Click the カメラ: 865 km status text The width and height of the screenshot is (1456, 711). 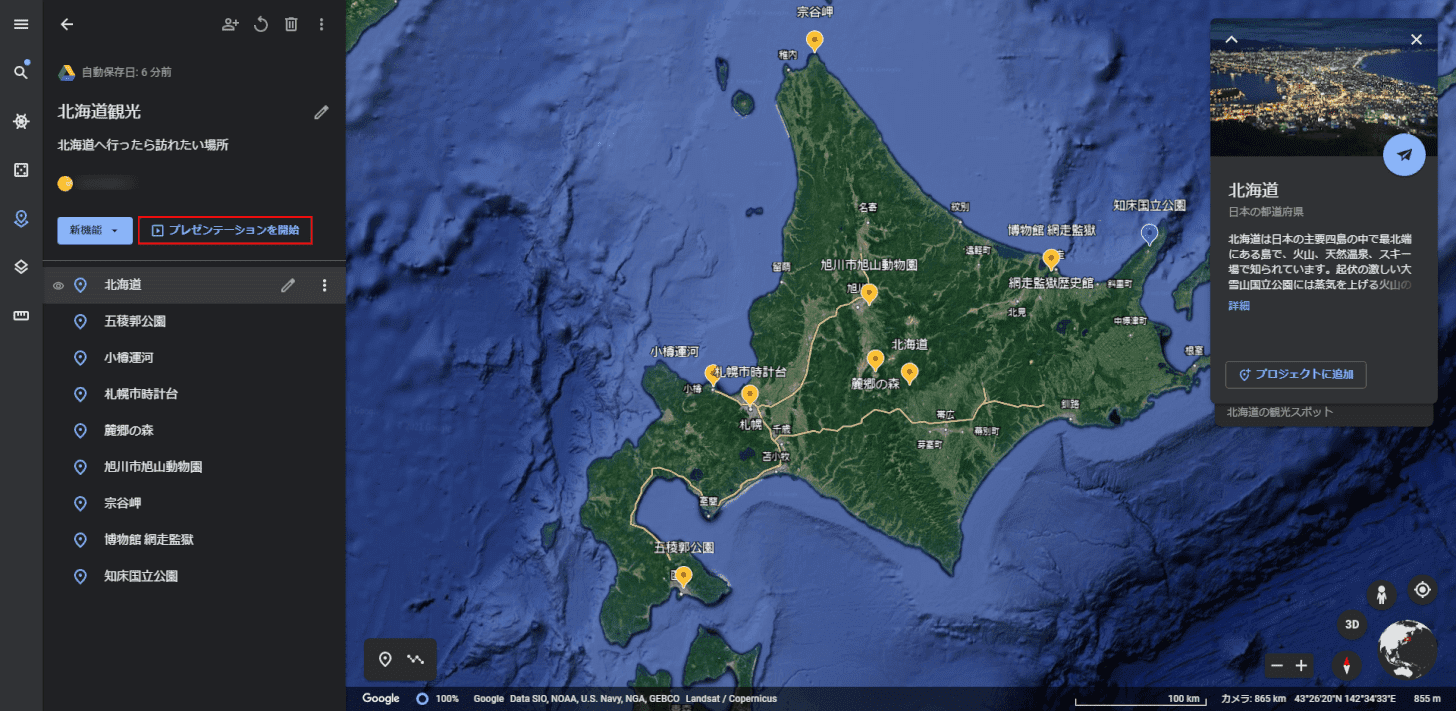[x=1254, y=698]
